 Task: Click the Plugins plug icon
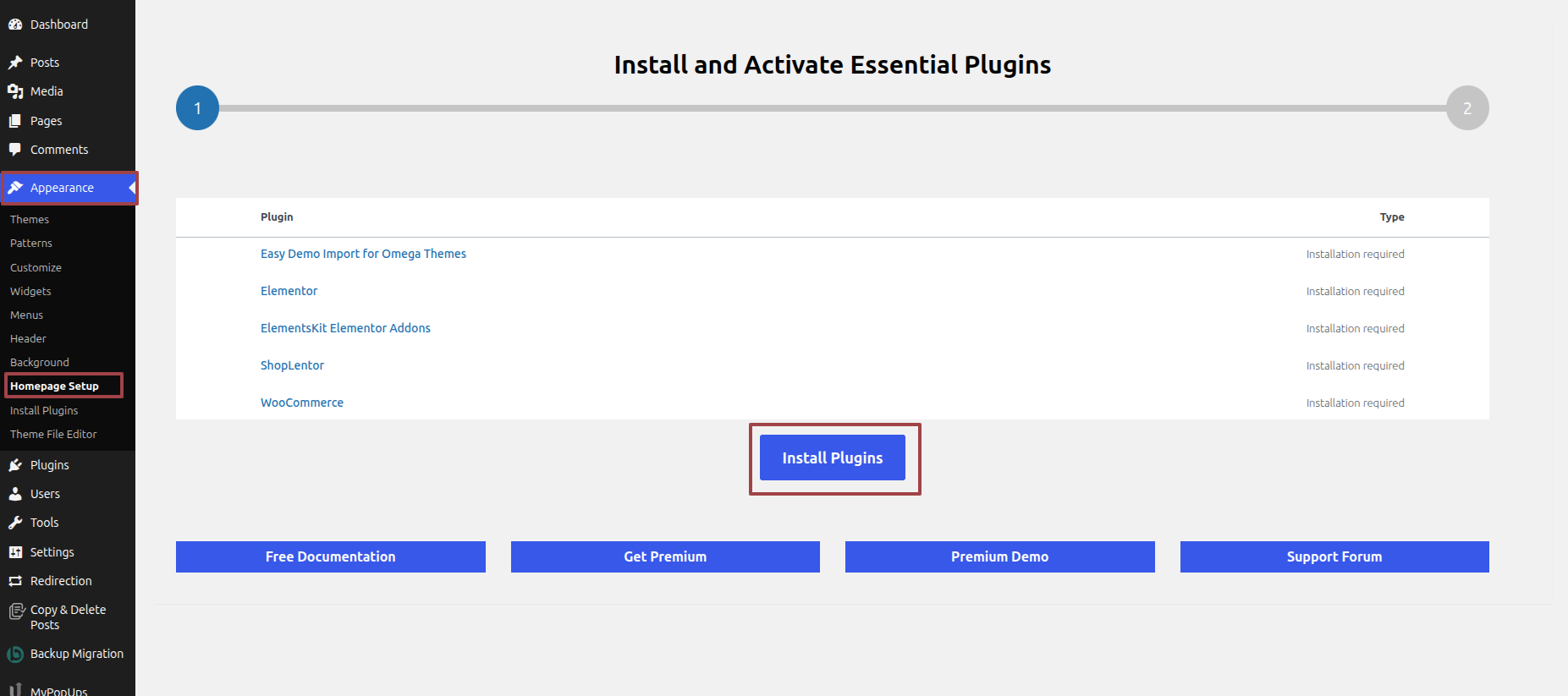(x=15, y=465)
